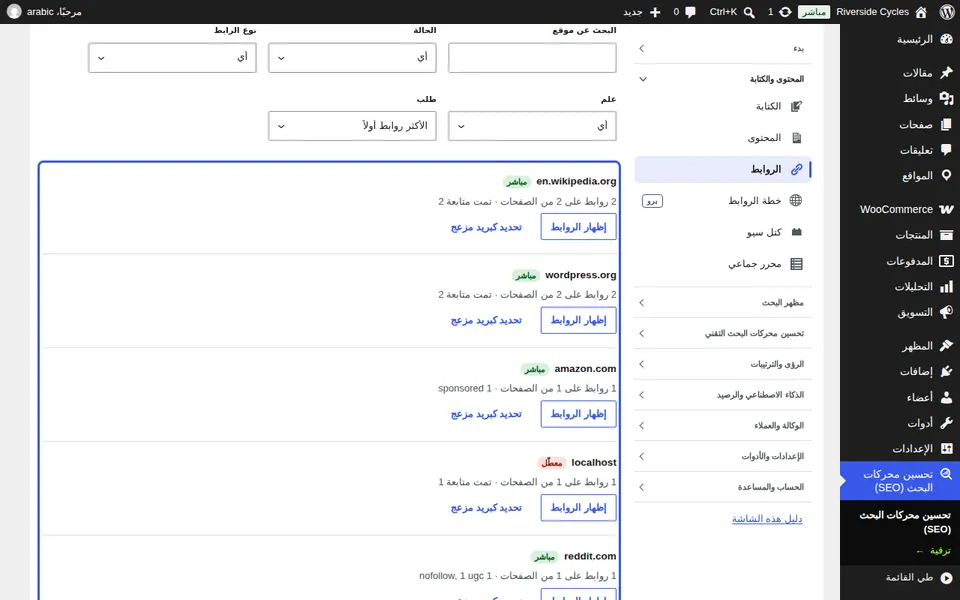Open the الحالة status dropdown

click(352, 58)
